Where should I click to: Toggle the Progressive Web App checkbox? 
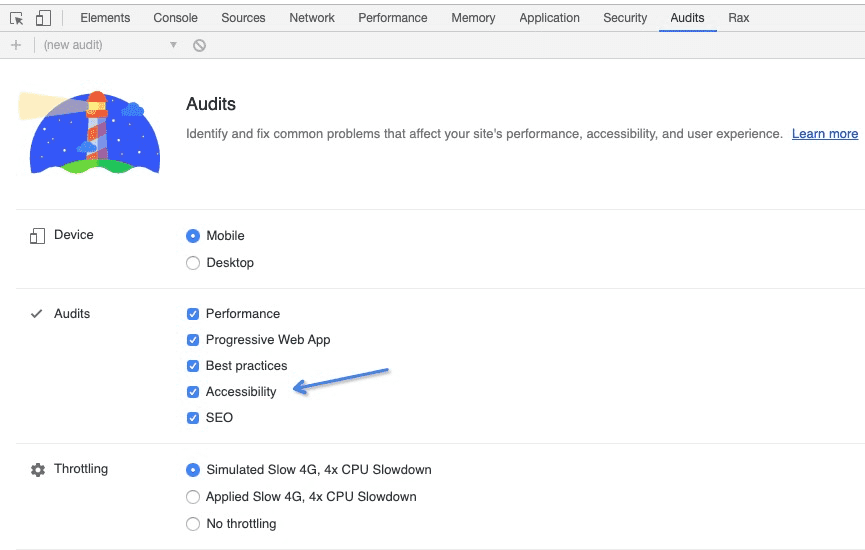194,340
